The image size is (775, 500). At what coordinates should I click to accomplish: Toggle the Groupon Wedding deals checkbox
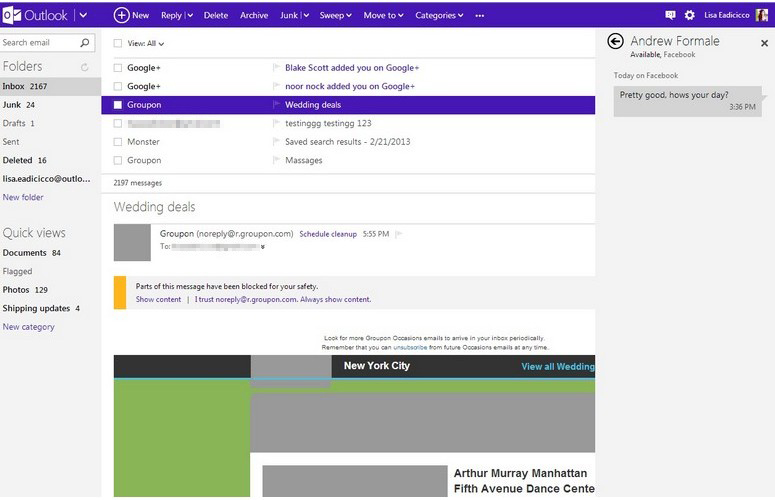118,105
